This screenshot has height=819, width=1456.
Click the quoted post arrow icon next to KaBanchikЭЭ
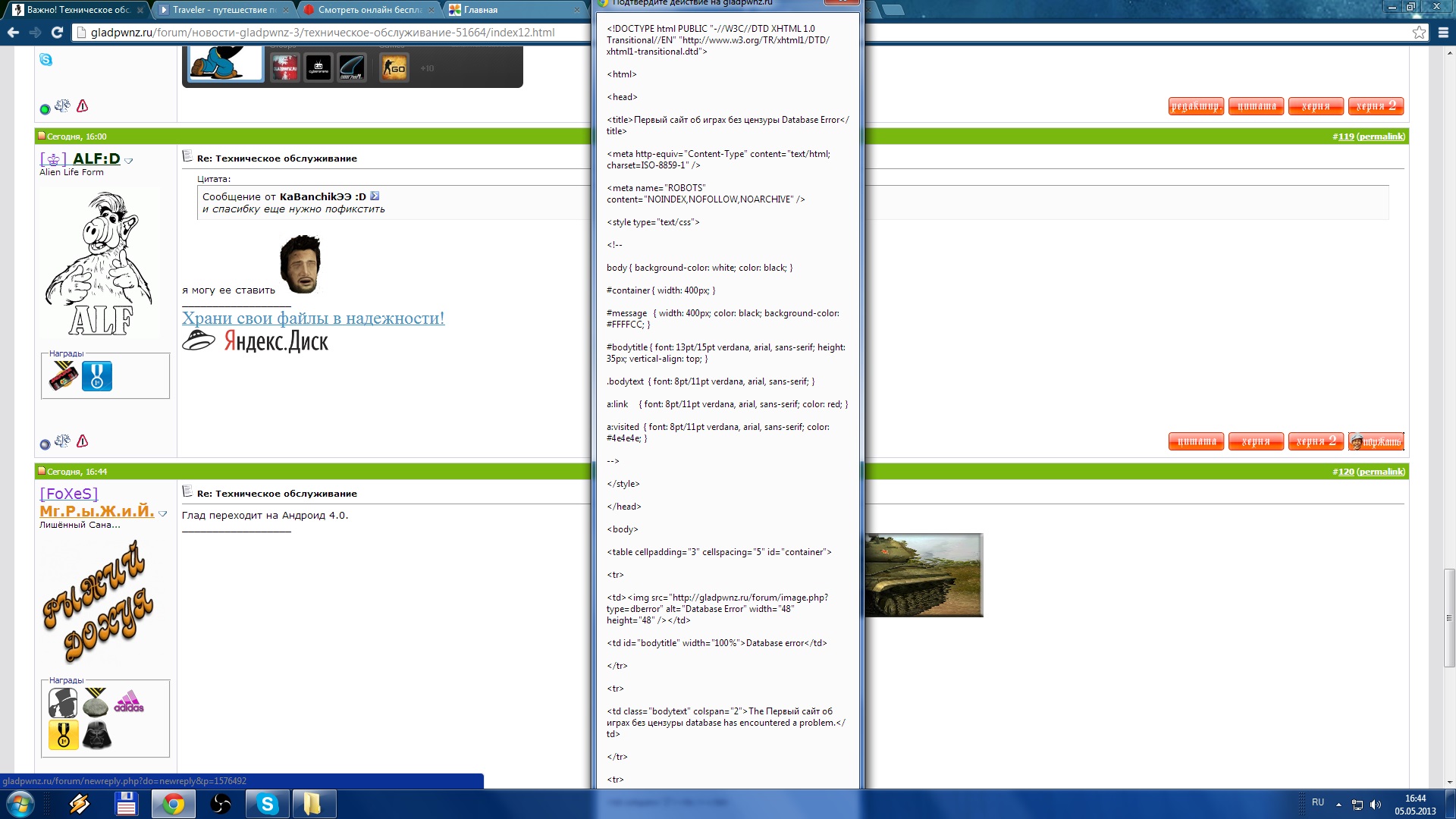(x=375, y=196)
